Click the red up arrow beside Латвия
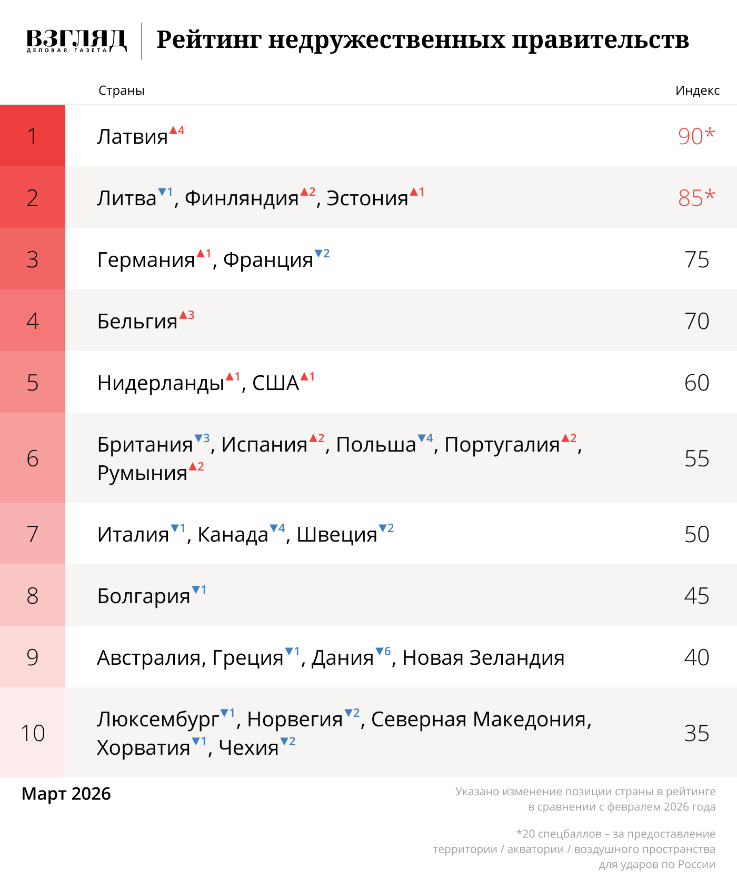The width and height of the screenshot is (737, 890). [x=173, y=130]
